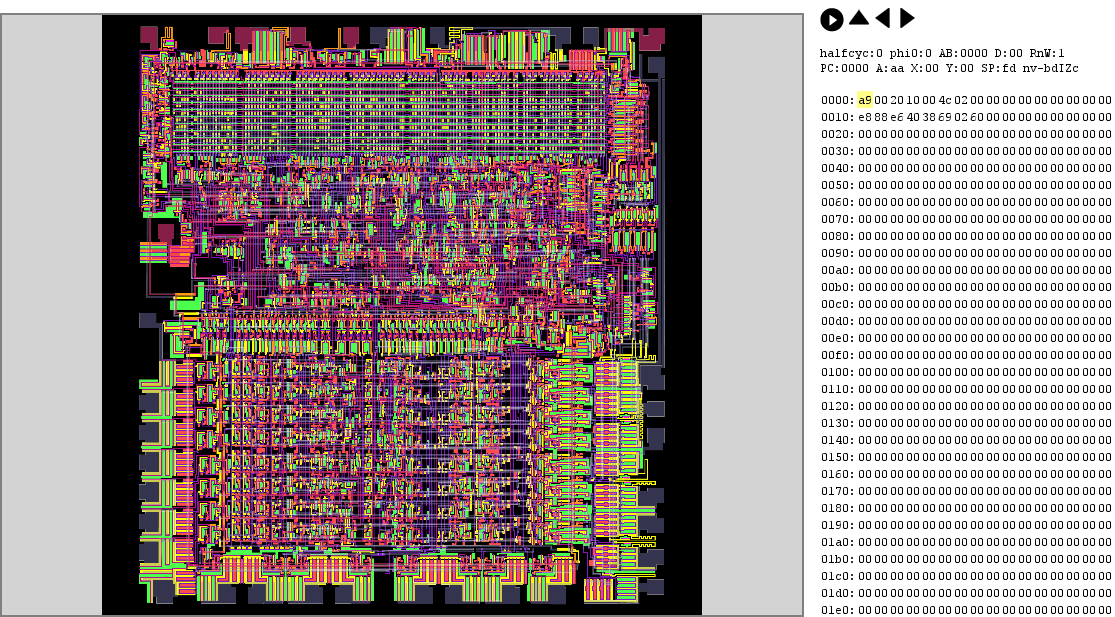Step backward with the left-pointing triangle
The height and width of the screenshot is (617, 1115).
(883, 18)
